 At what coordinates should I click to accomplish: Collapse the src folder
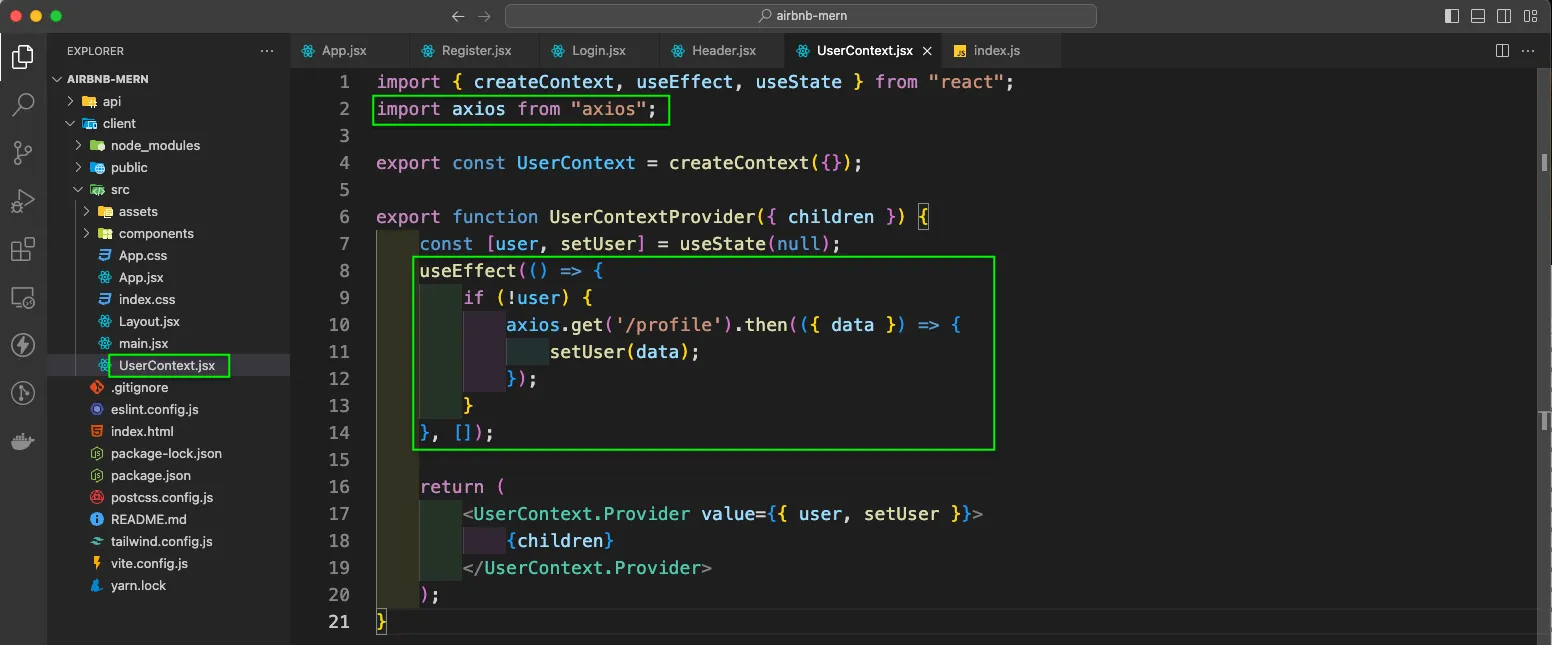click(x=169, y=189)
